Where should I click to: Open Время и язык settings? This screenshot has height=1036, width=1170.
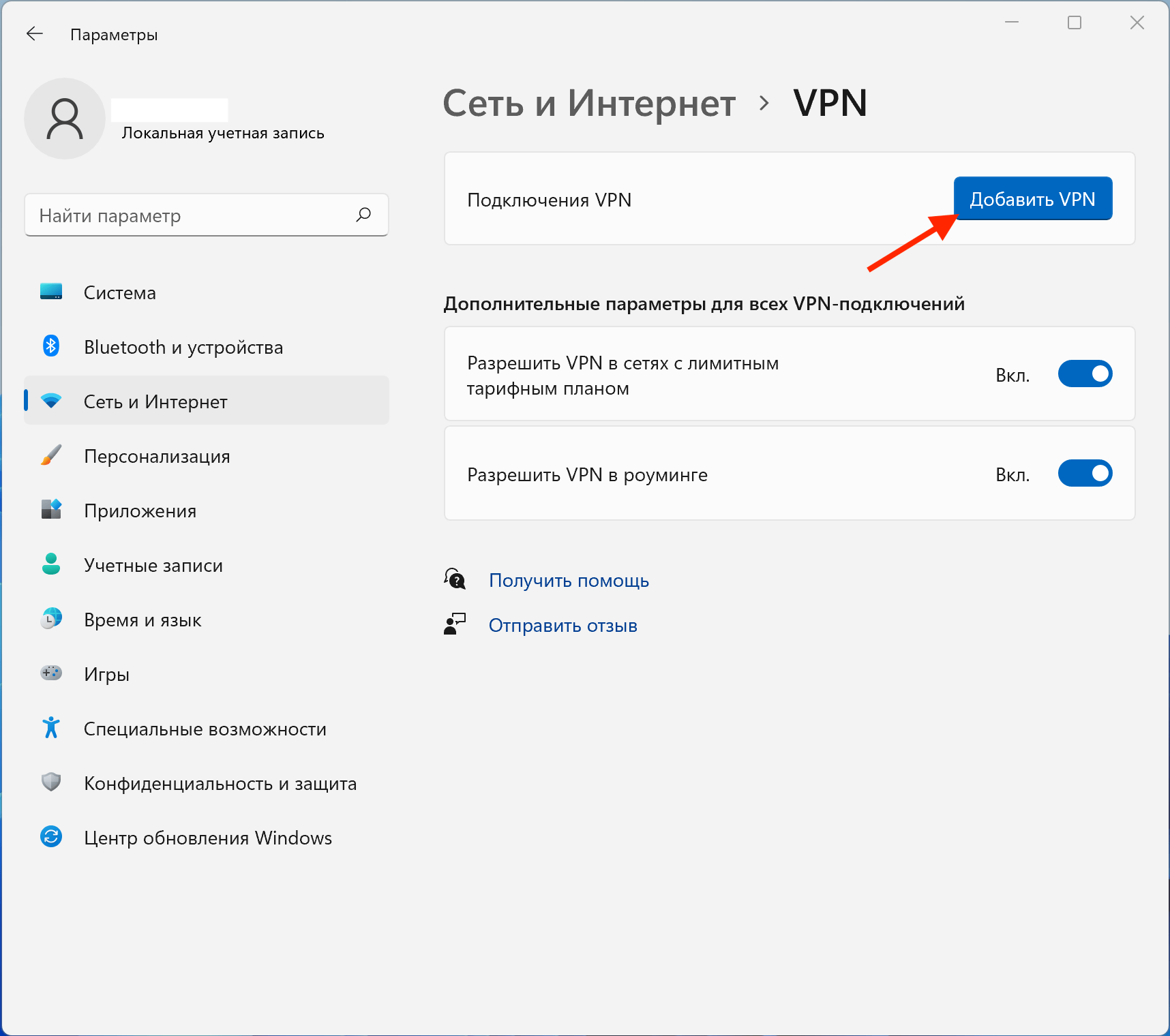pyautogui.click(x=142, y=620)
